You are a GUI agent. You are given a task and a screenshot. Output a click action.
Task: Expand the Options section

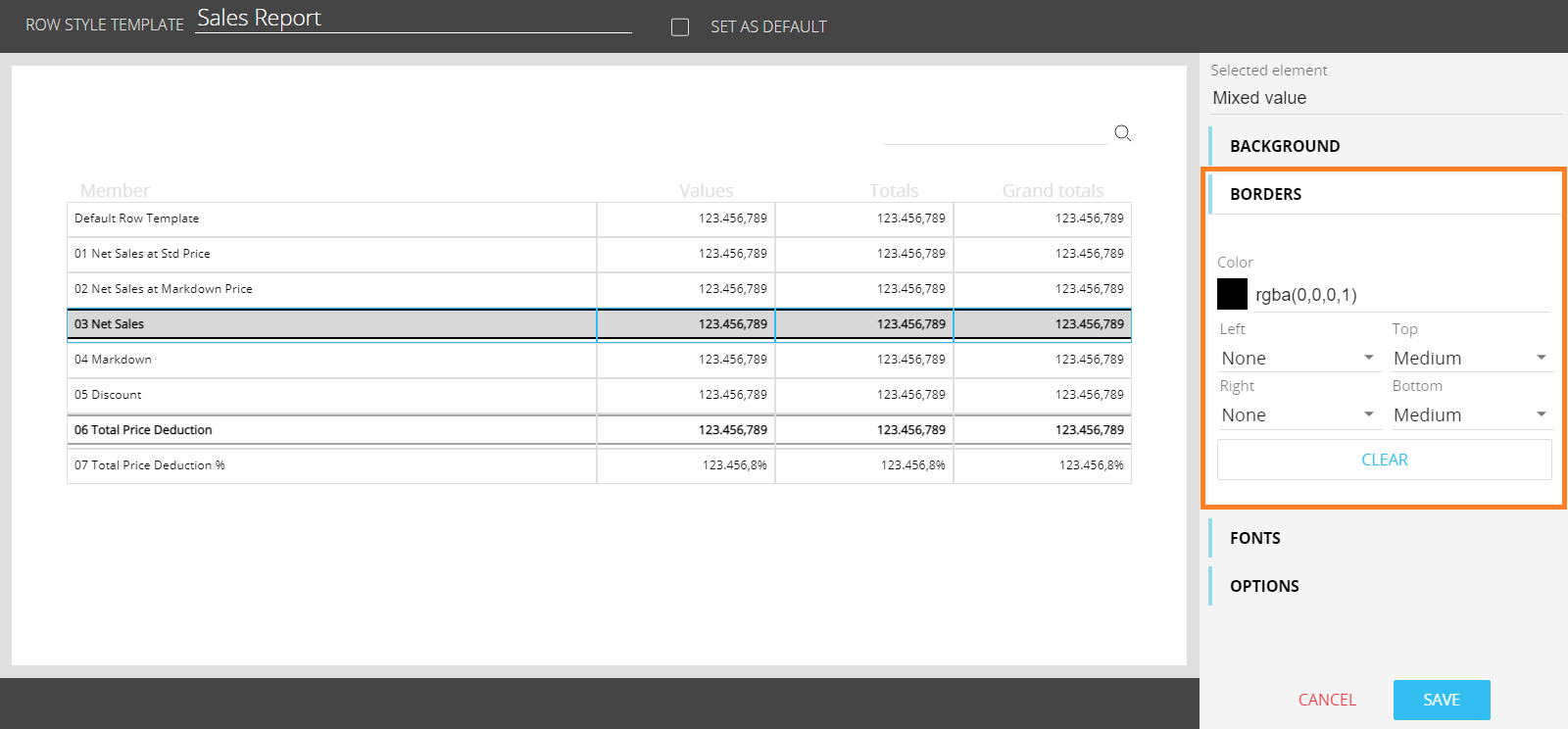coord(1264,586)
